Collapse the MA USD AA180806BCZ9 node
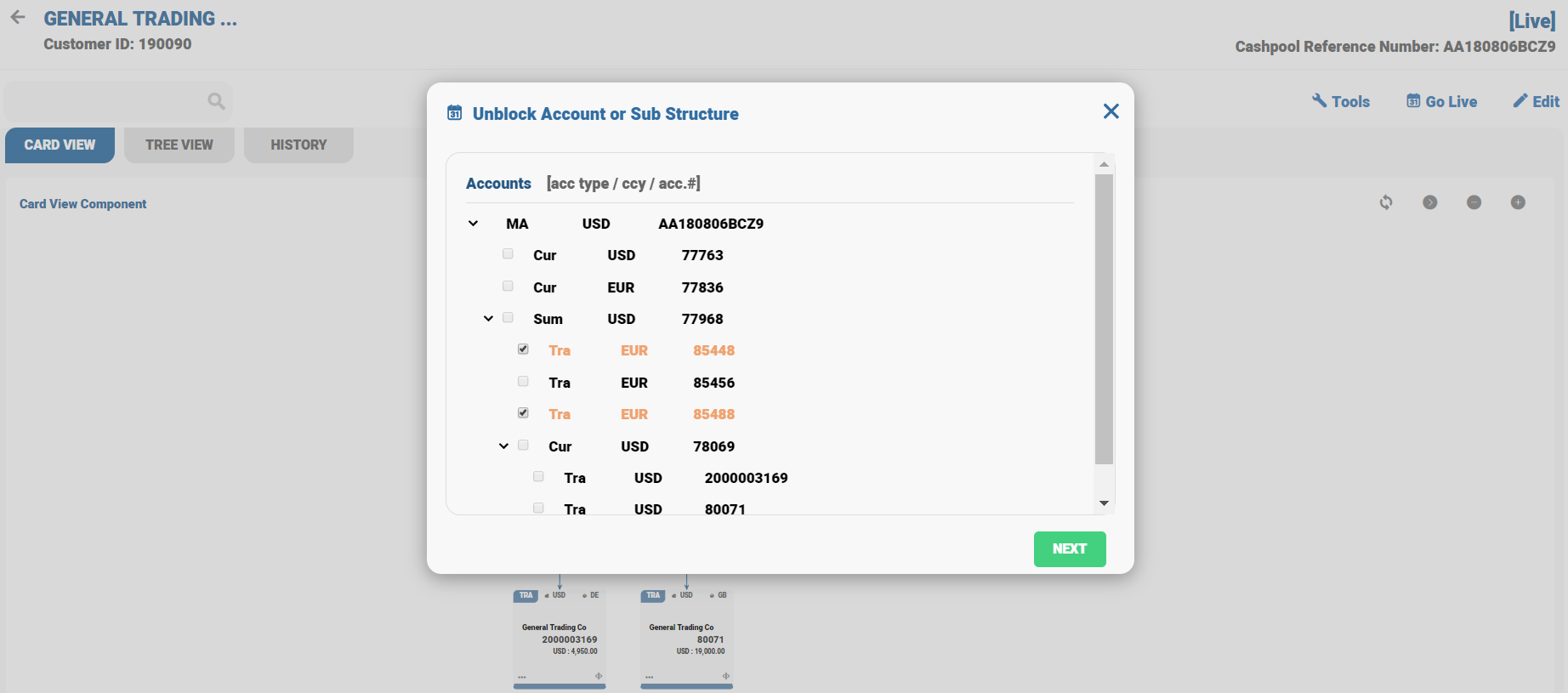Viewport: 1568px width, 693px height. [x=473, y=224]
